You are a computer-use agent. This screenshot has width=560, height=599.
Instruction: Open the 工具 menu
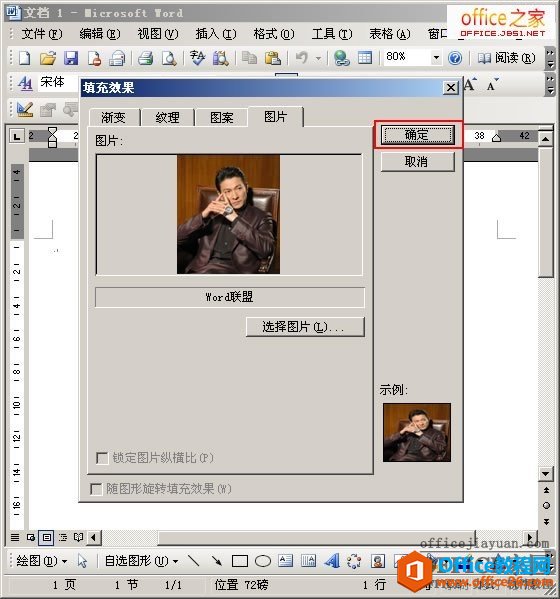[x=332, y=34]
